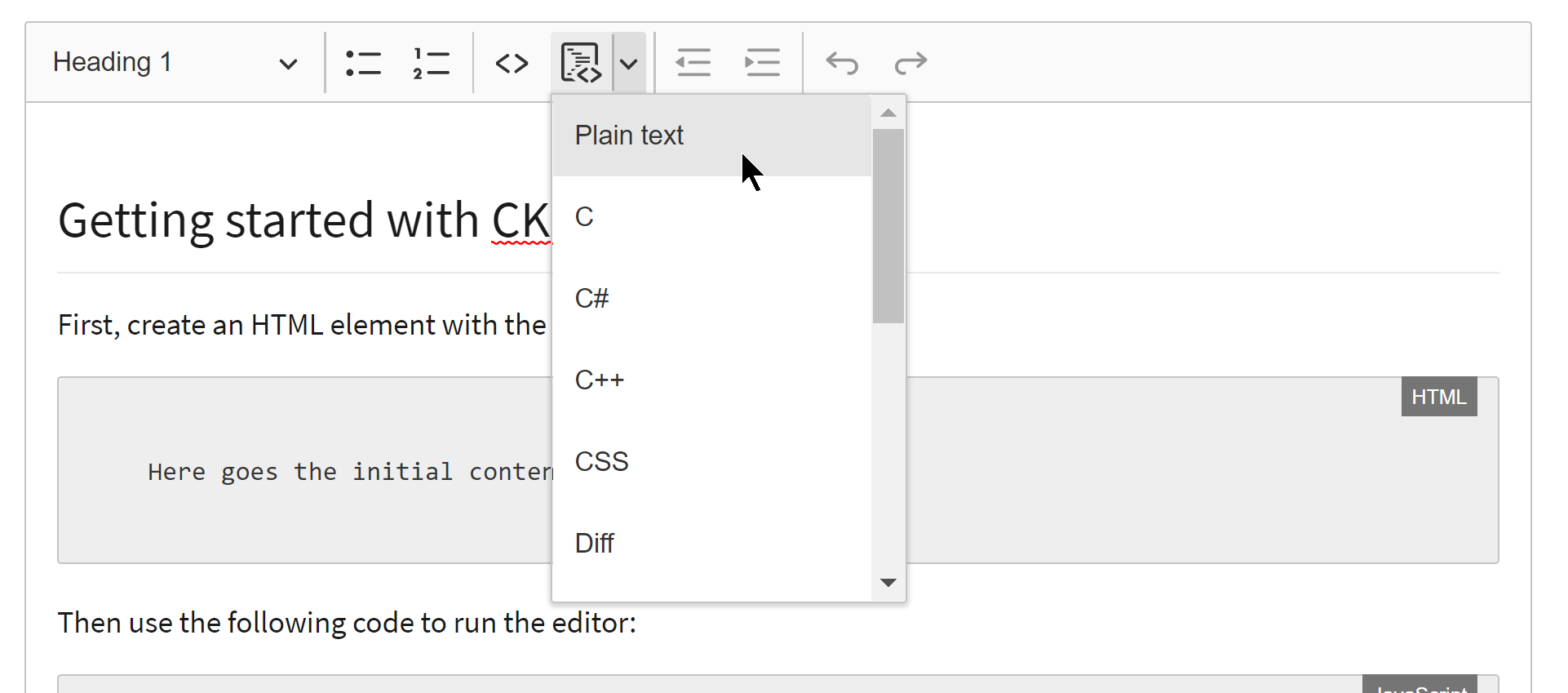Click the 'Here goes the initial' code line
This screenshot has width=1568, height=693.
pyautogui.click(x=350, y=472)
